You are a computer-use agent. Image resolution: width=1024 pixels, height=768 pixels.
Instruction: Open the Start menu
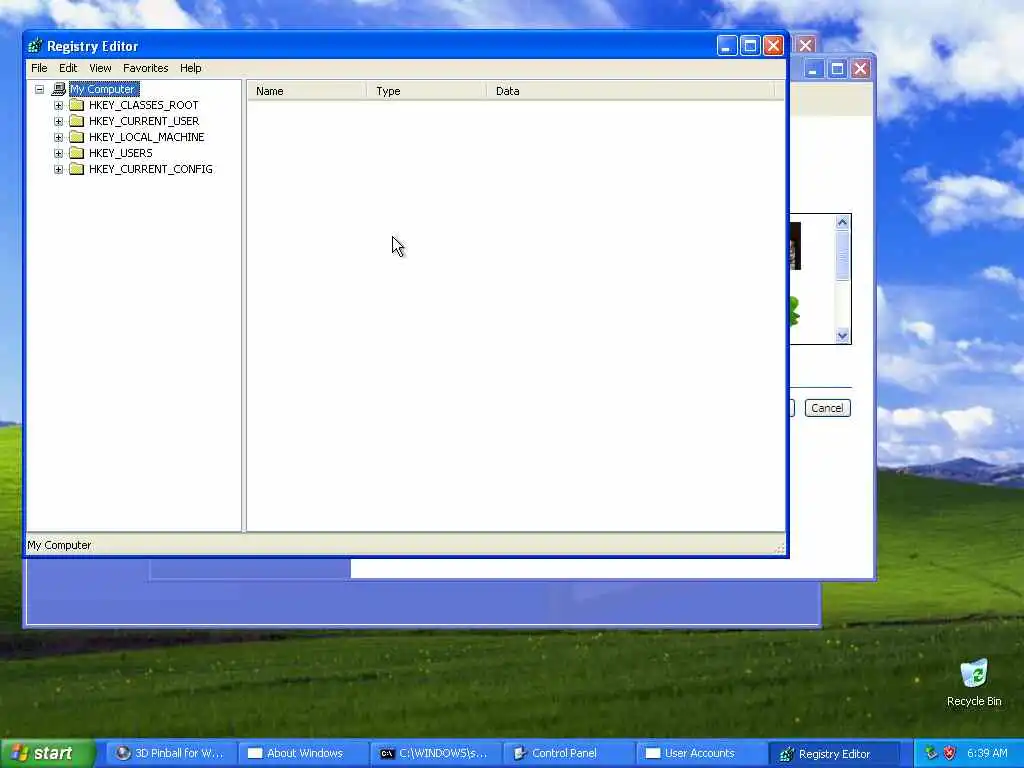coord(47,754)
